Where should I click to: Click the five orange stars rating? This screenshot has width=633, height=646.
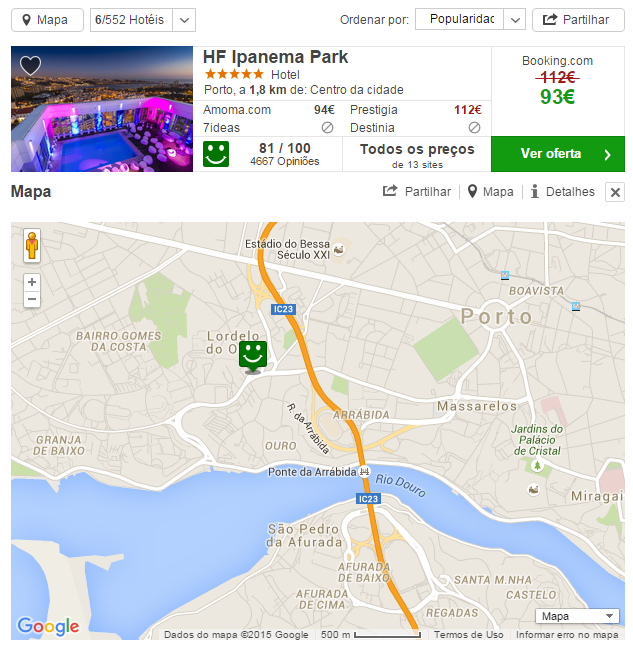[x=234, y=75]
